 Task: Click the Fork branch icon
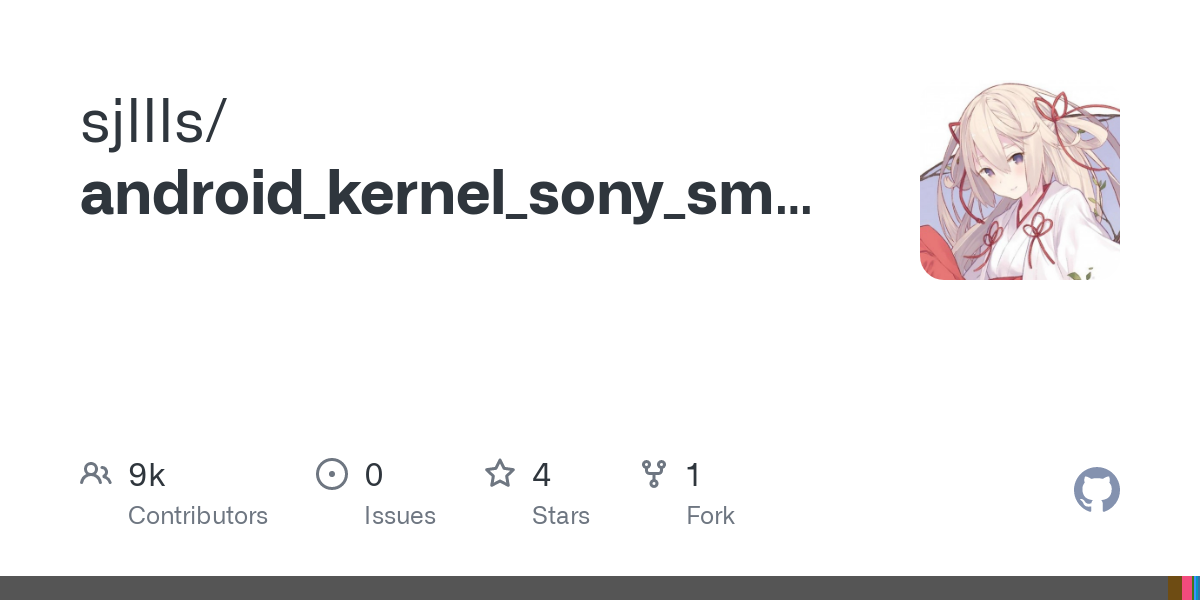pyautogui.click(x=654, y=473)
